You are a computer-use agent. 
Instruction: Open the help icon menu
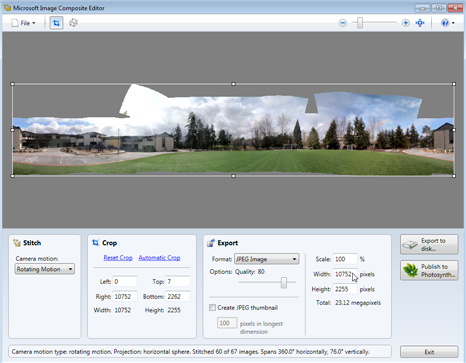[x=447, y=23]
